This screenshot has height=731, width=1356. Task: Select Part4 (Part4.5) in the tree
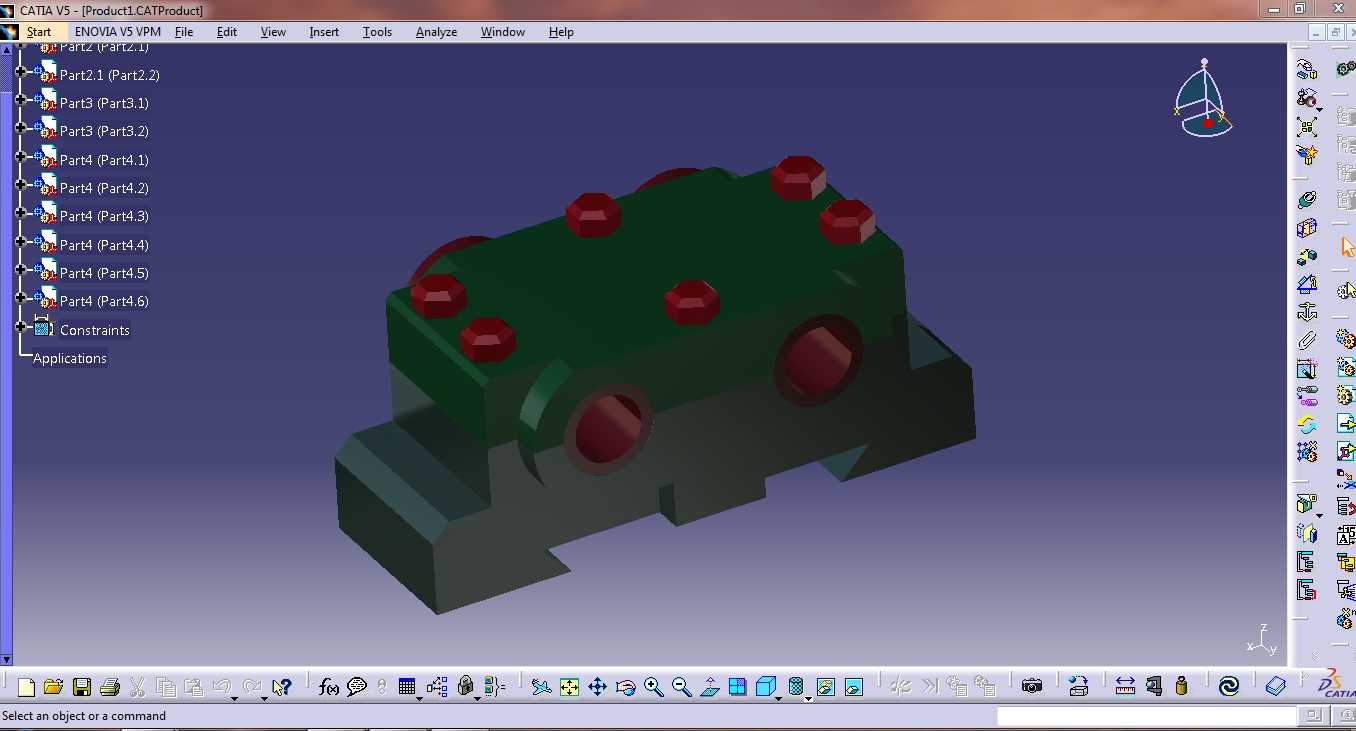pos(104,273)
